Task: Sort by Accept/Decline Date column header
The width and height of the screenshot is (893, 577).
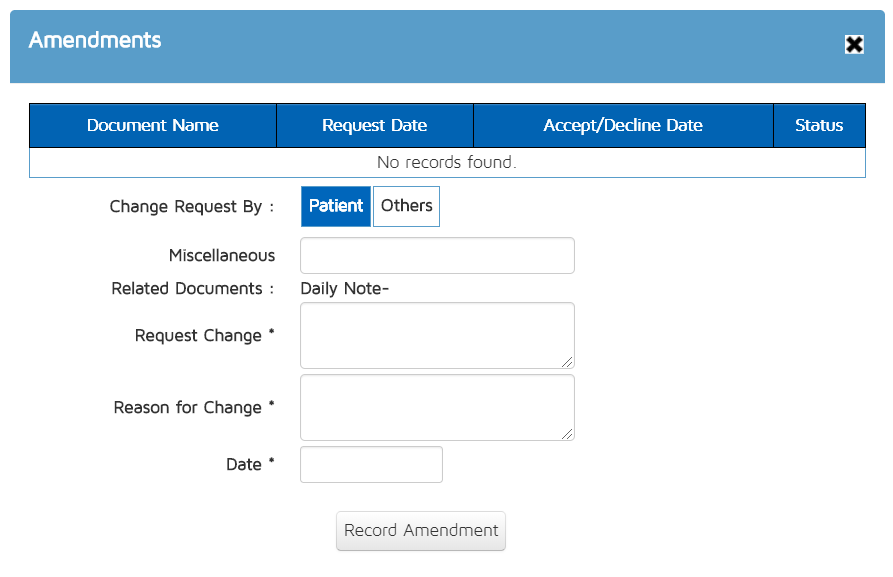Action: pos(622,126)
